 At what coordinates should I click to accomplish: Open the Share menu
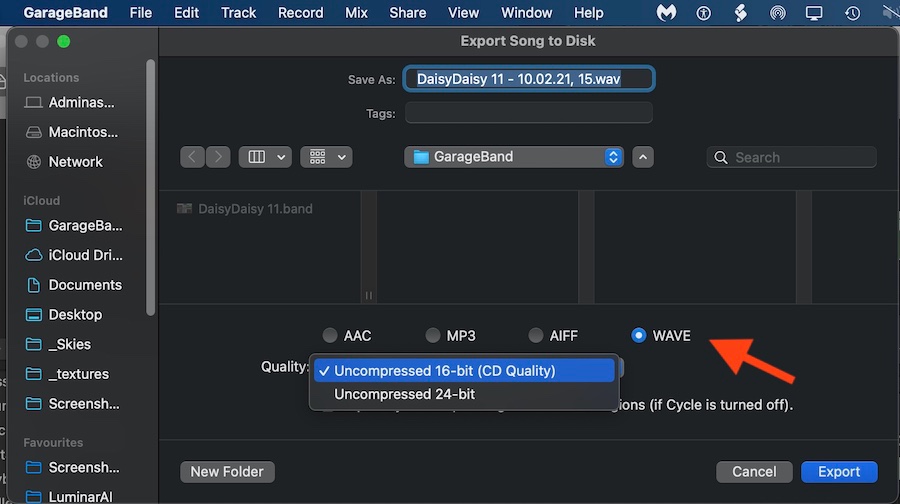click(410, 13)
